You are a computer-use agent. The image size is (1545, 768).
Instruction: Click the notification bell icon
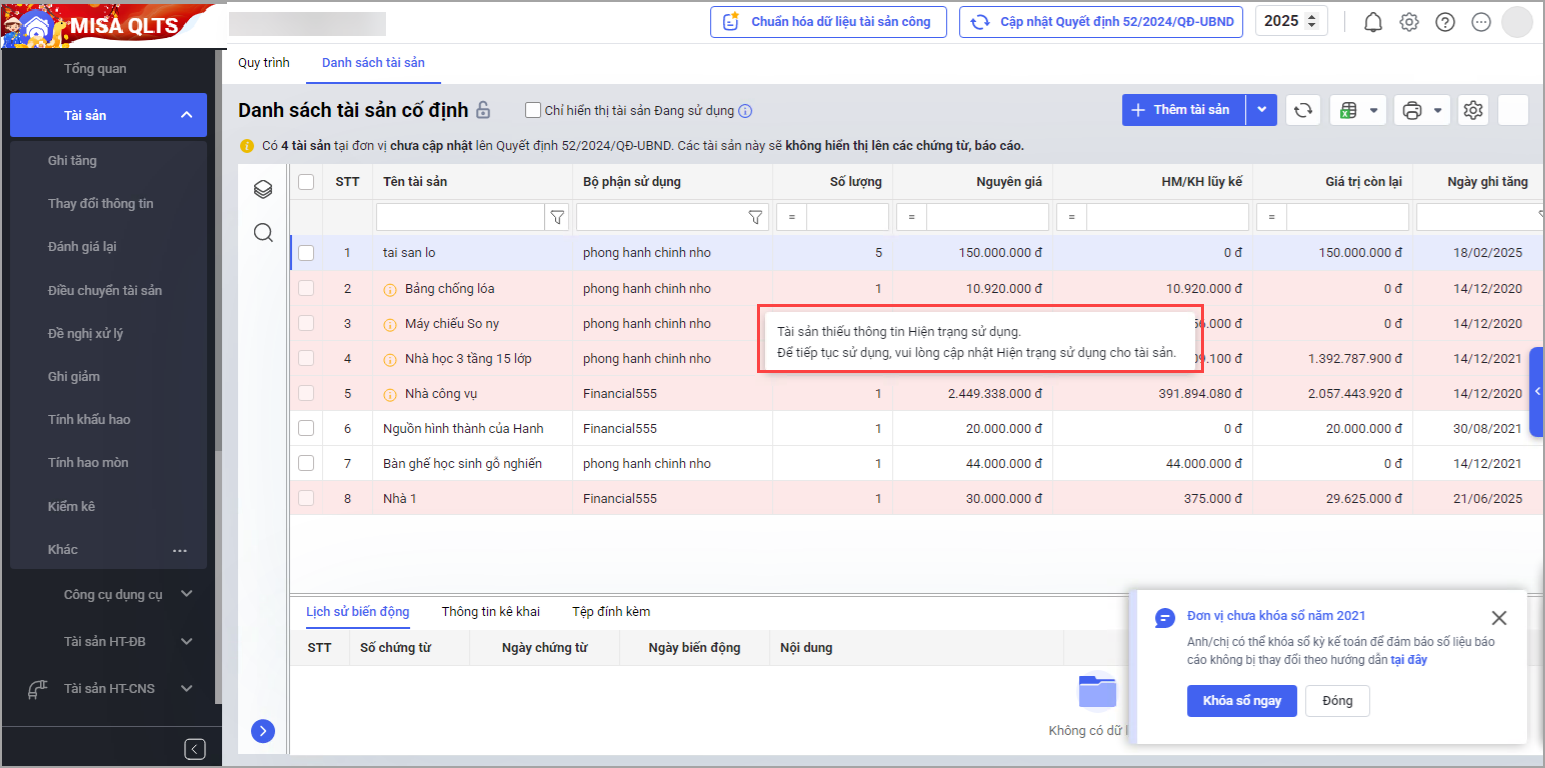(1373, 22)
